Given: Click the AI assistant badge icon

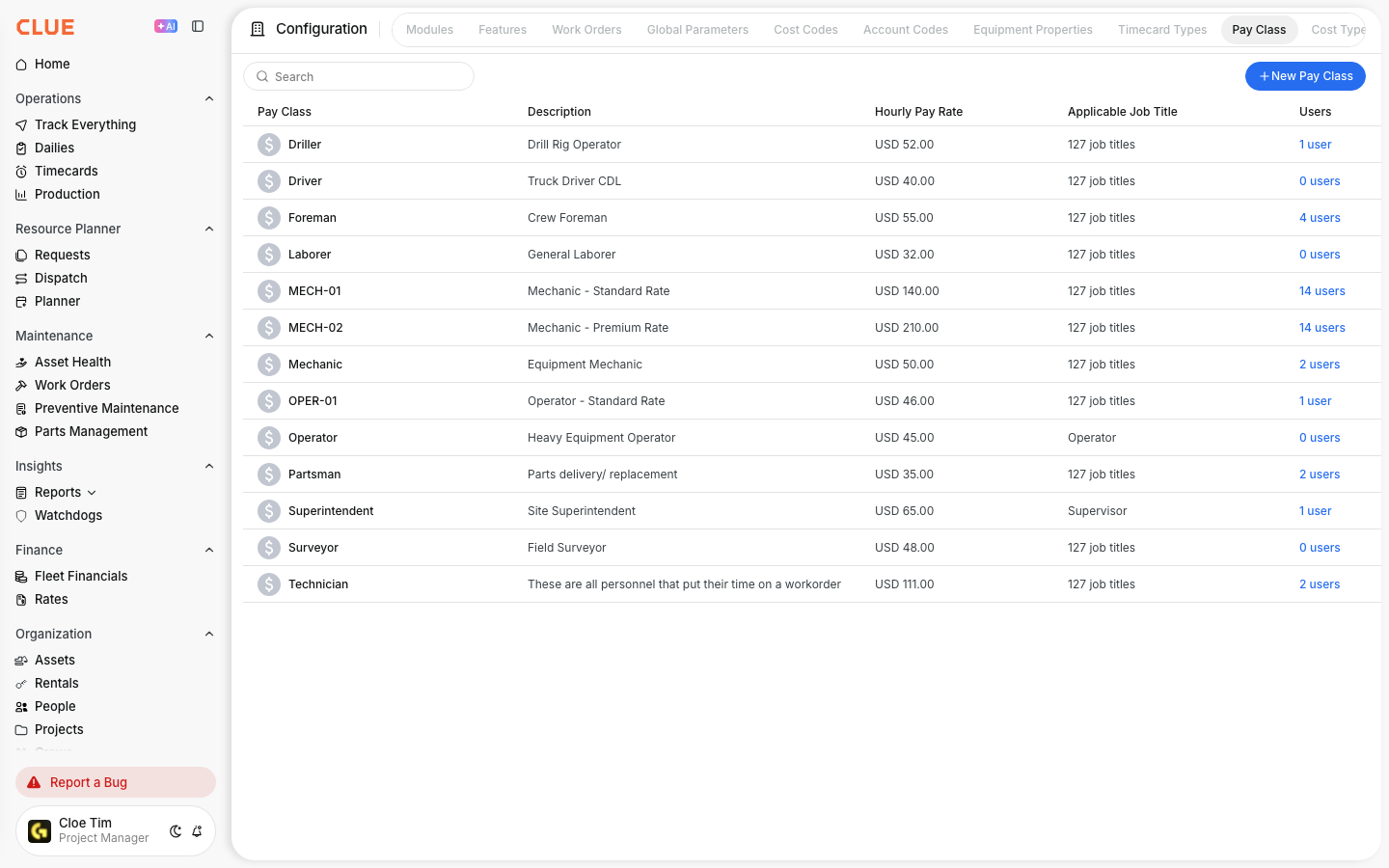Looking at the screenshot, I should pos(166,26).
